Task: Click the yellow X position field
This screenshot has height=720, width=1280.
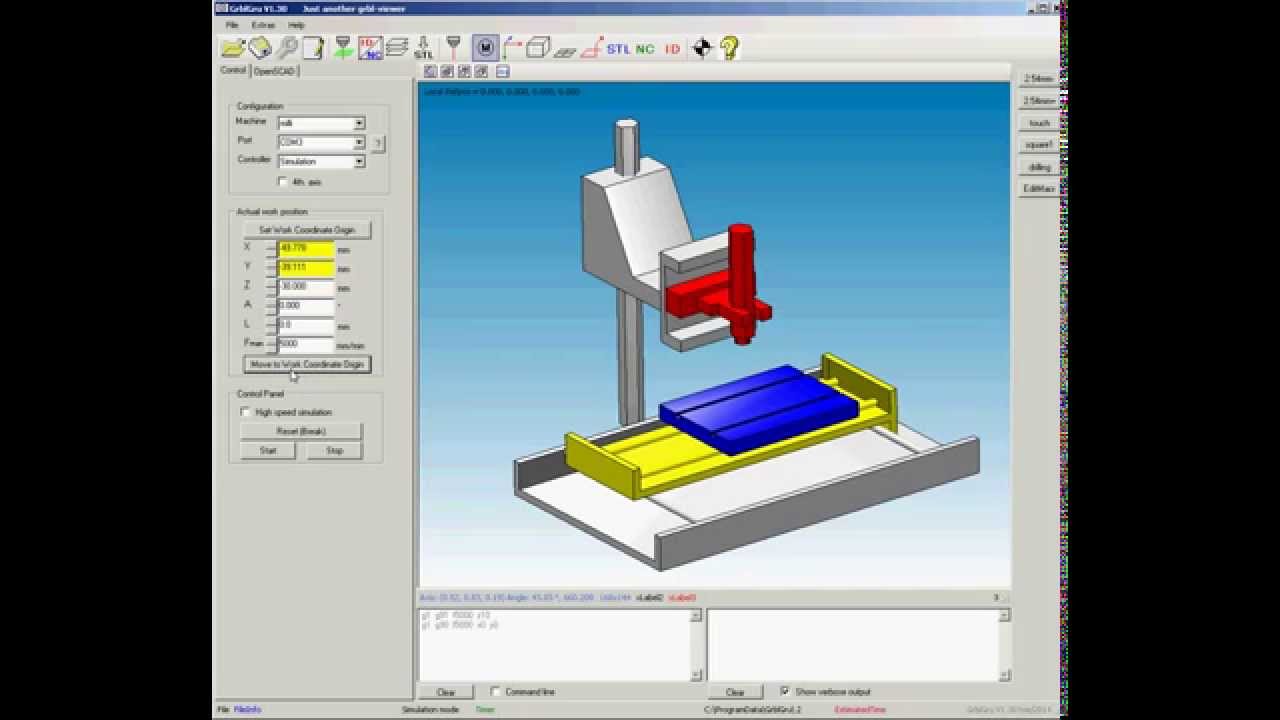Action: click(x=306, y=249)
